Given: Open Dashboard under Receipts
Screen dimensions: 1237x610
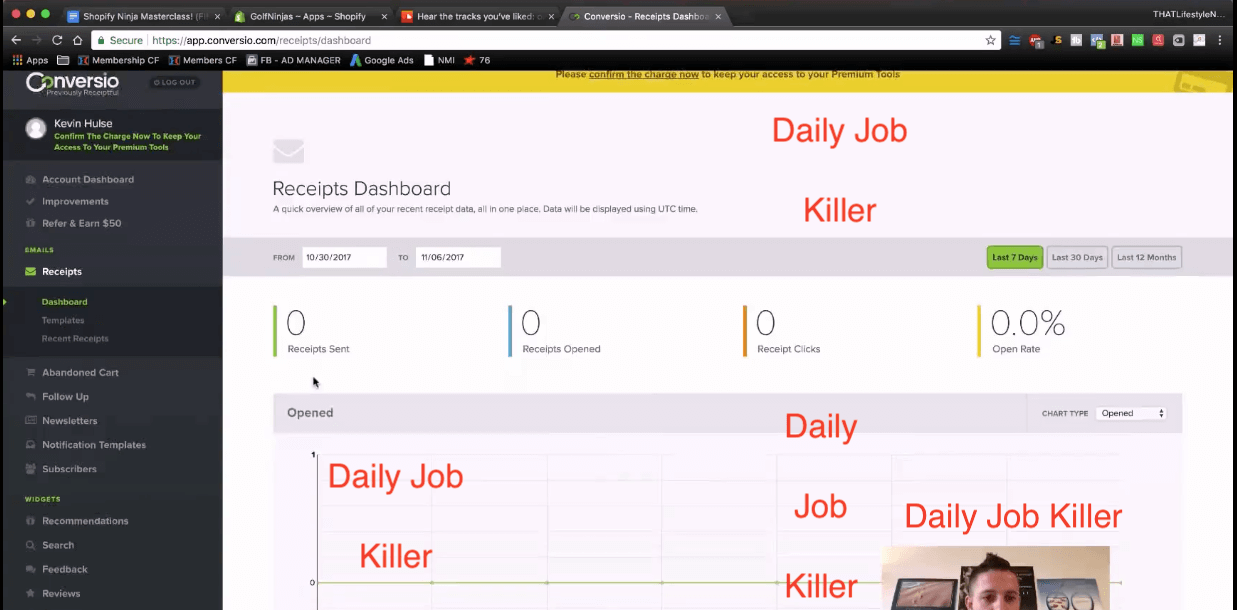Looking at the screenshot, I should coord(64,302).
